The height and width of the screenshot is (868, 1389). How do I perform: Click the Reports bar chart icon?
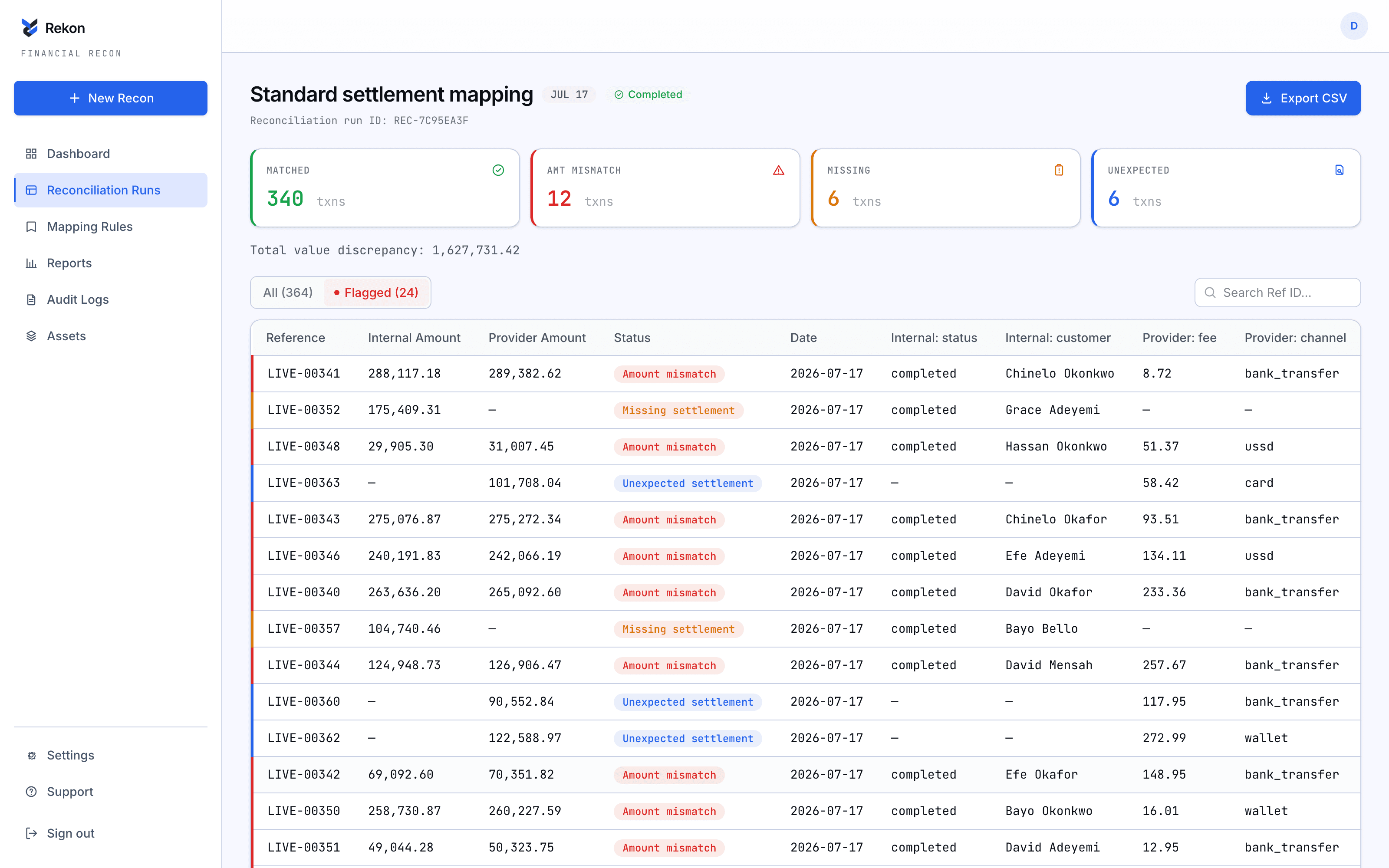pos(32,263)
